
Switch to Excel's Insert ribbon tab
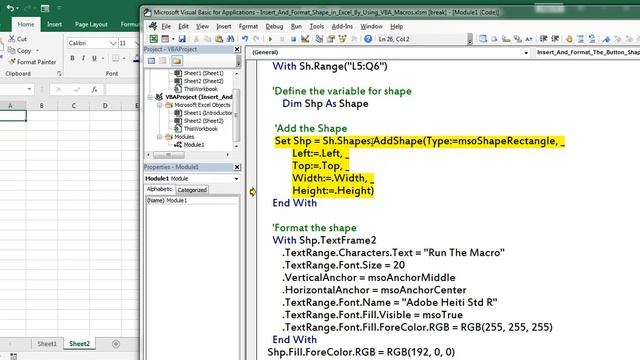(54, 24)
